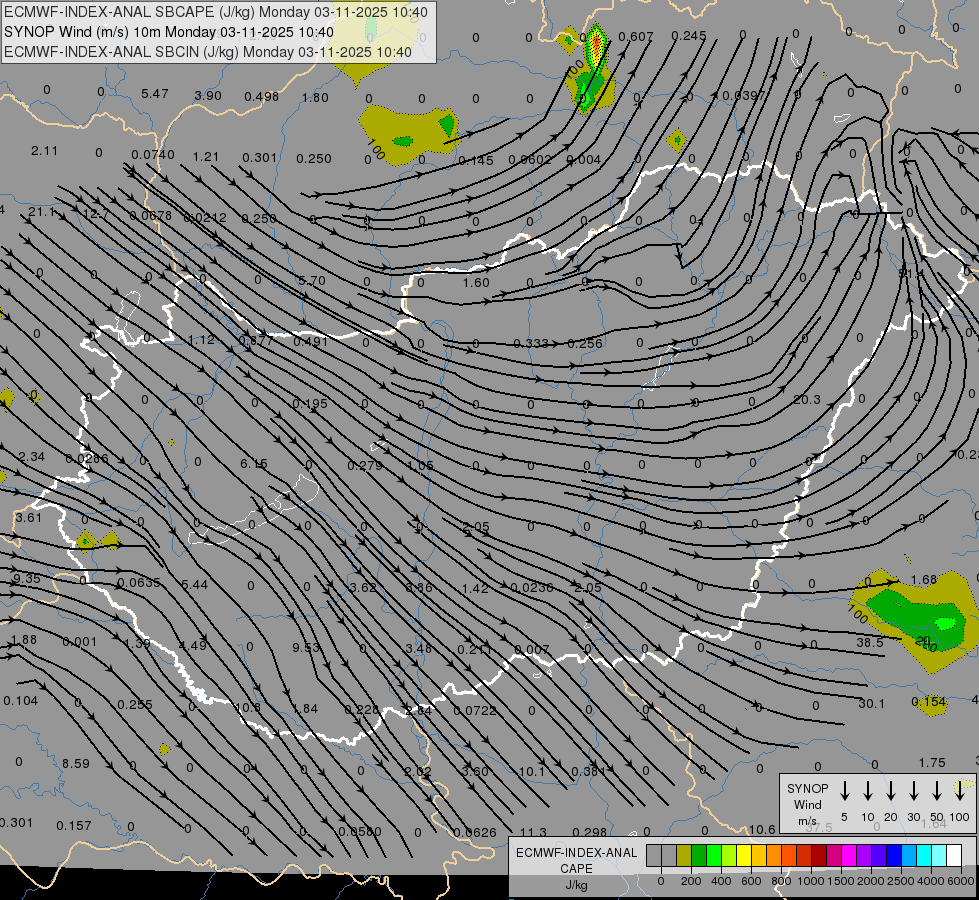Viewport: 979px width, 900px height.
Task: Pick the deep blue swatch before the 2500 tick
Action: 894,856
